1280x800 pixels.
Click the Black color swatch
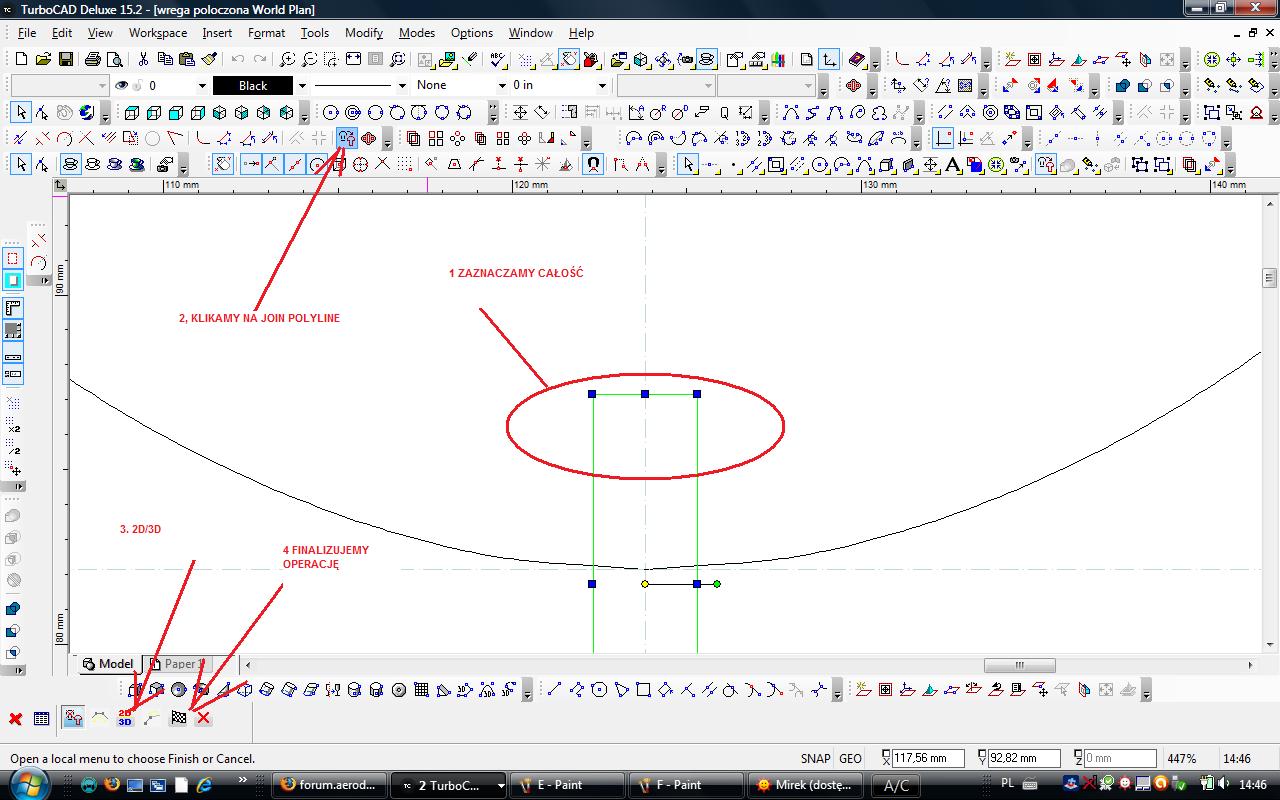pyautogui.click(x=253, y=86)
